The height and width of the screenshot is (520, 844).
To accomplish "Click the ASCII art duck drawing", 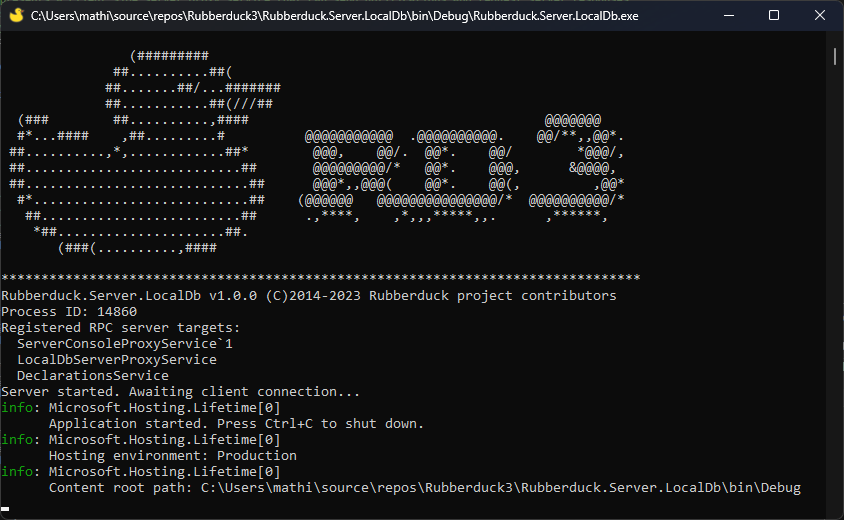I will click(x=140, y=152).
